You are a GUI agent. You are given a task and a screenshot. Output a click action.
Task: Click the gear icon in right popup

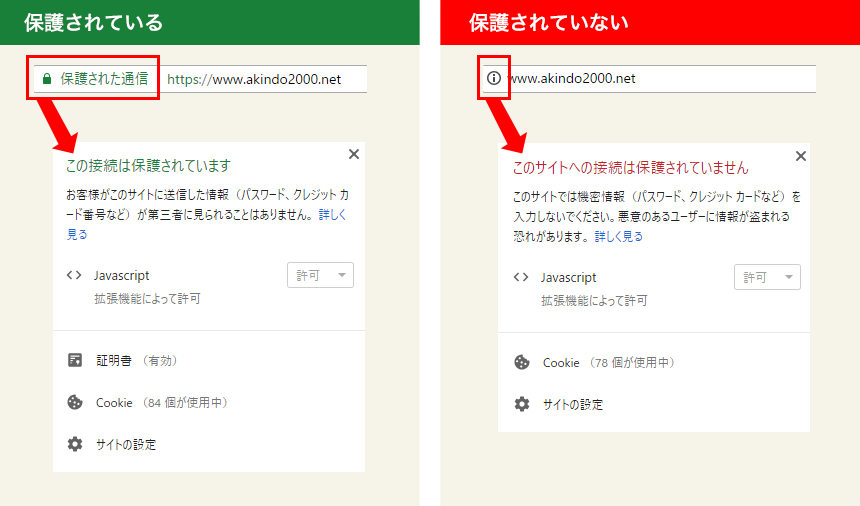coord(521,405)
